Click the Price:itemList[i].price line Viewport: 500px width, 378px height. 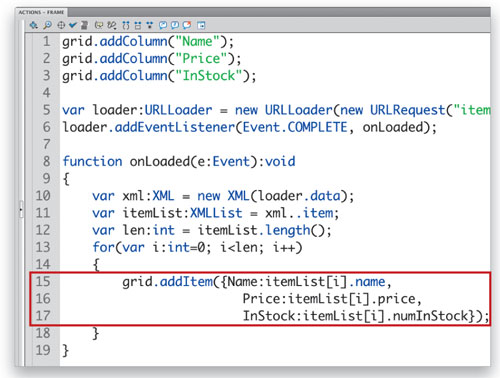[332, 299]
